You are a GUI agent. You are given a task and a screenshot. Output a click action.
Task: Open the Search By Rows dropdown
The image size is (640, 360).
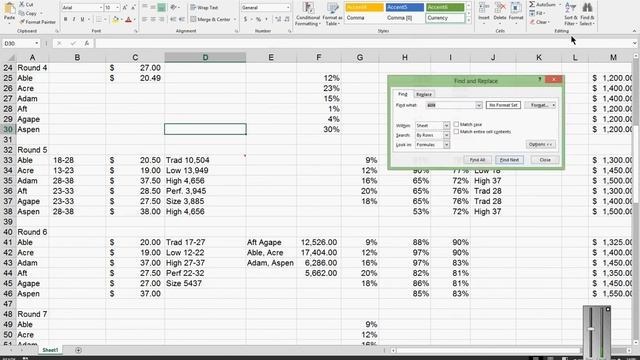point(446,135)
